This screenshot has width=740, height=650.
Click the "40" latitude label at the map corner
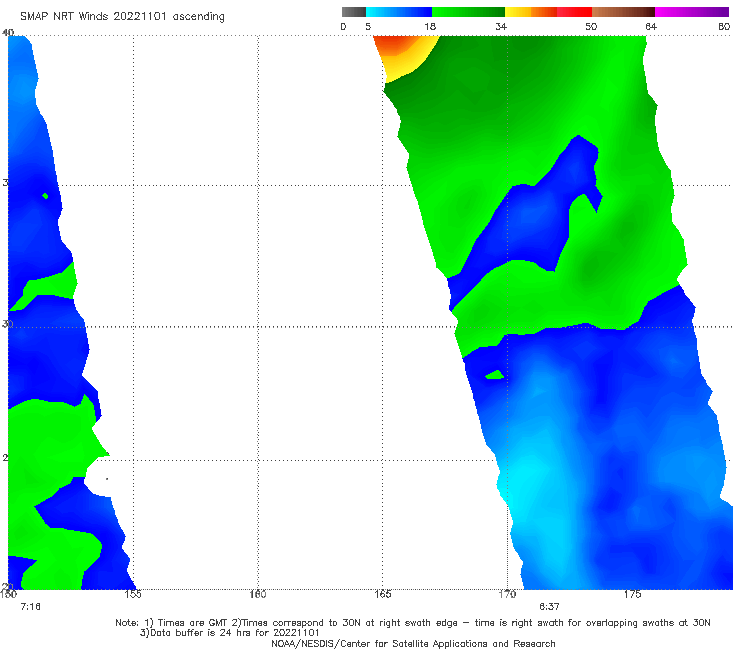pos(8,33)
